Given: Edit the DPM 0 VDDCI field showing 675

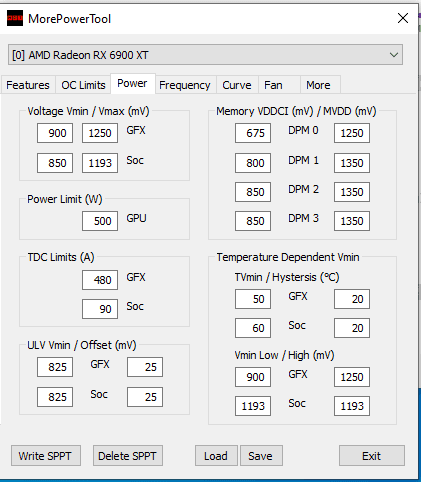Looking at the screenshot, I should (253, 133).
